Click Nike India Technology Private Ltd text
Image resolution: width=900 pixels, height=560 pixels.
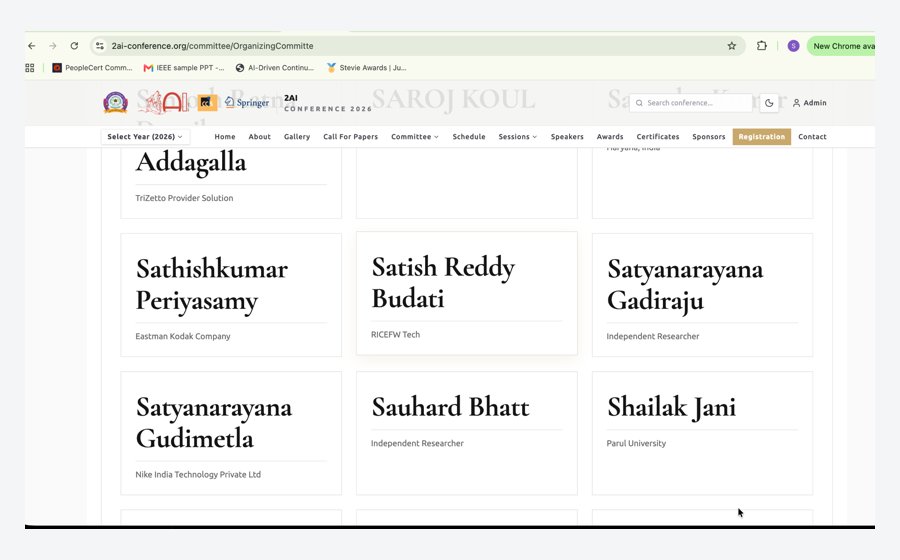click(198, 475)
